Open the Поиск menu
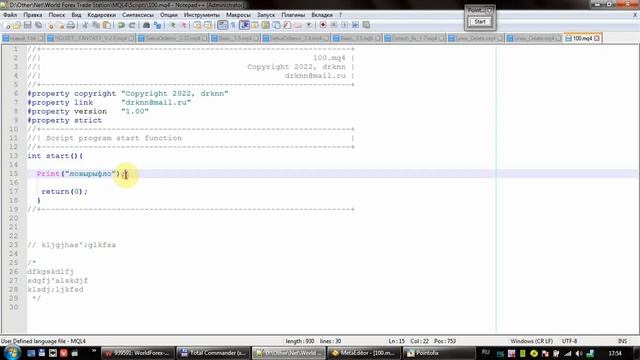Image resolution: width=640 pixels, height=360 pixels. [x=57, y=15]
